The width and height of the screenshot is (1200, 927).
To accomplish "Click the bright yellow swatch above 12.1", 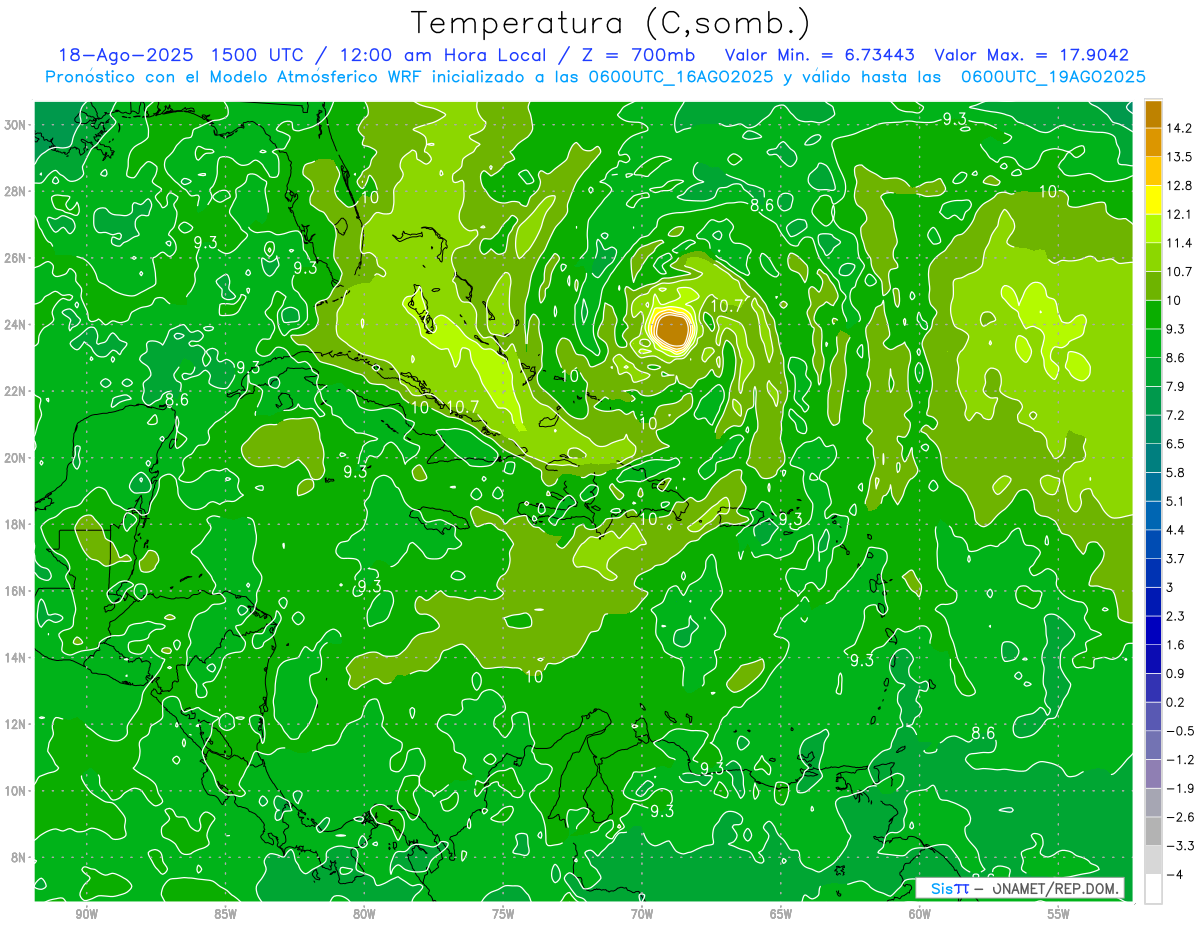I will pos(1153,200).
